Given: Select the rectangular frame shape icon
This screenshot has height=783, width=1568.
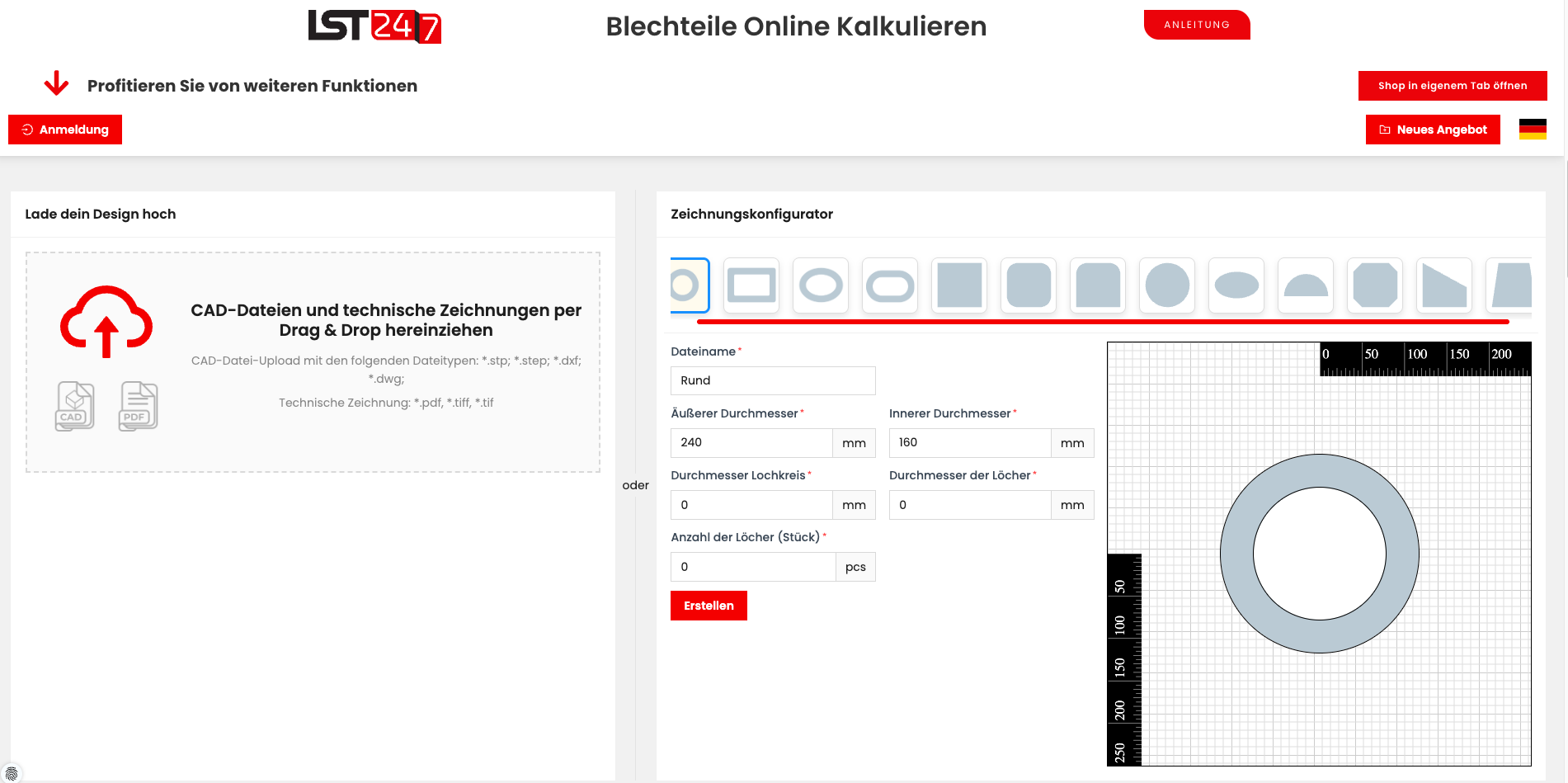Looking at the screenshot, I should point(751,285).
